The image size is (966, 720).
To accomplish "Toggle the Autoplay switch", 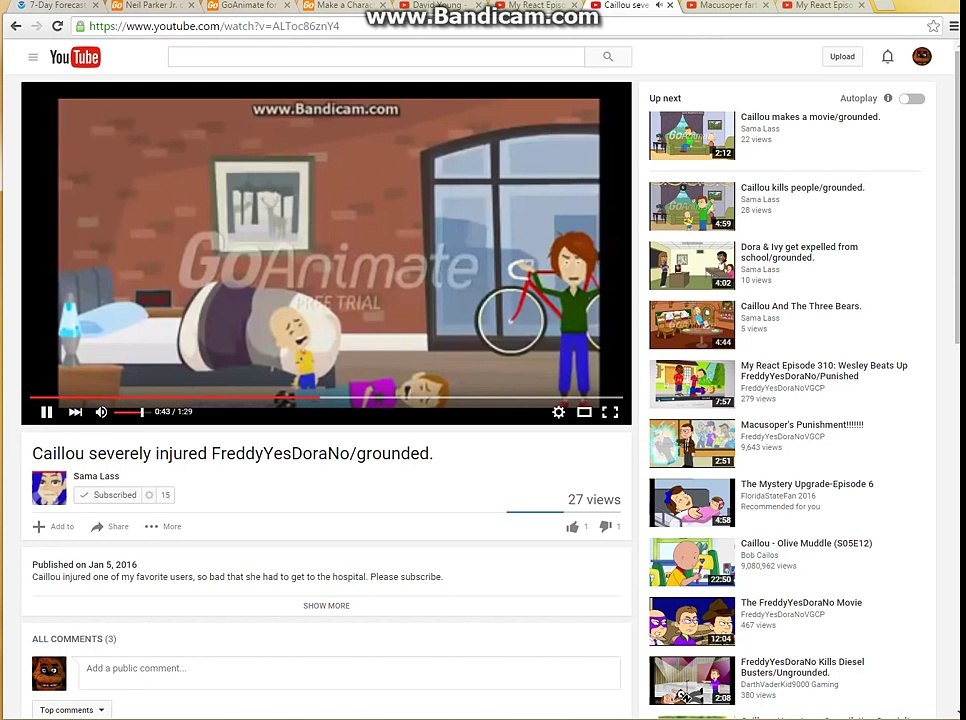I will (x=912, y=99).
